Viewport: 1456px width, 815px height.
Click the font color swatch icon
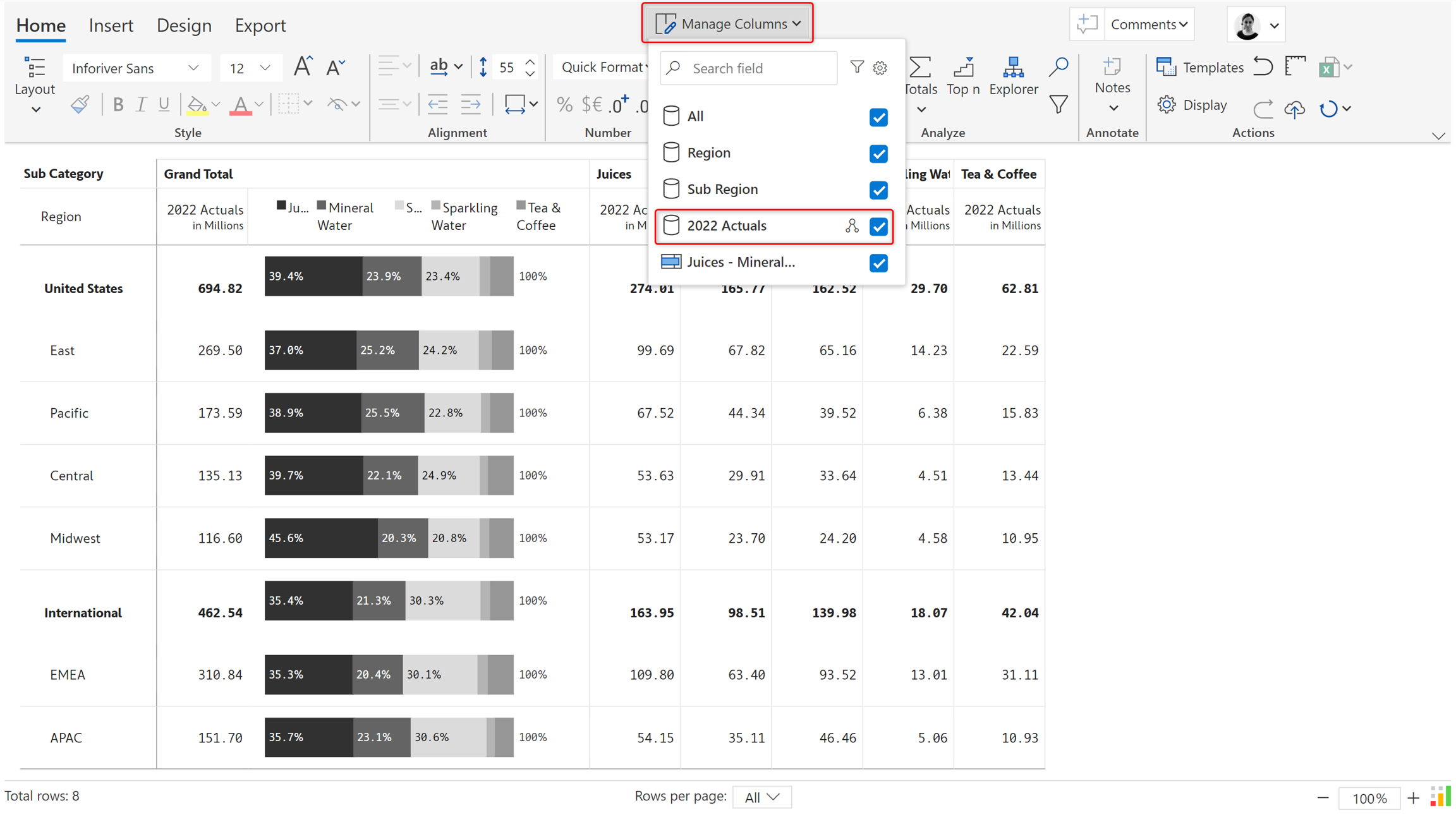click(240, 105)
